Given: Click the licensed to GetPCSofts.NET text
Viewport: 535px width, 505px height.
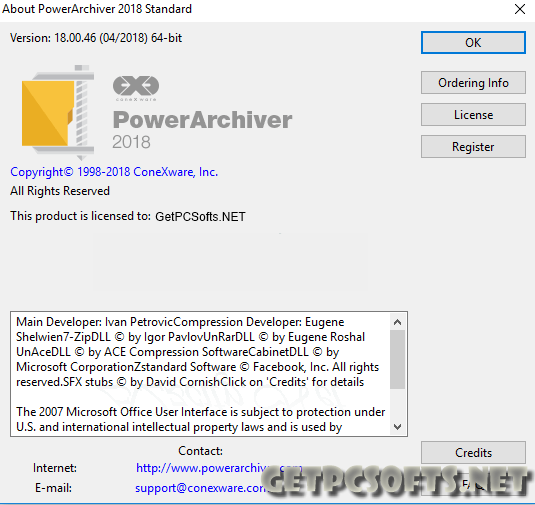Looking at the screenshot, I should (128, 216).
